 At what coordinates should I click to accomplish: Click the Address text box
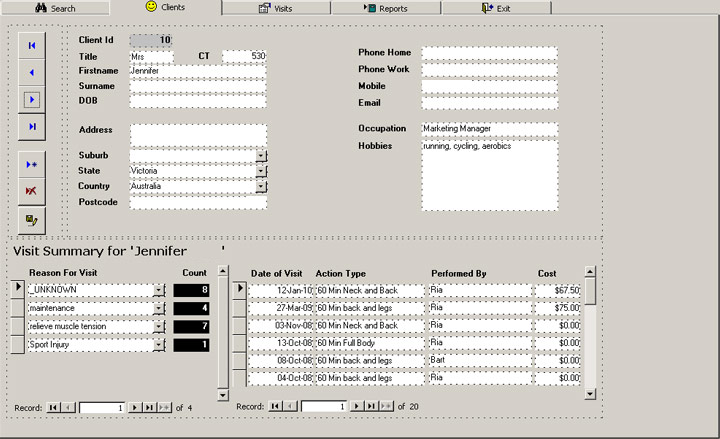[198, 136]
